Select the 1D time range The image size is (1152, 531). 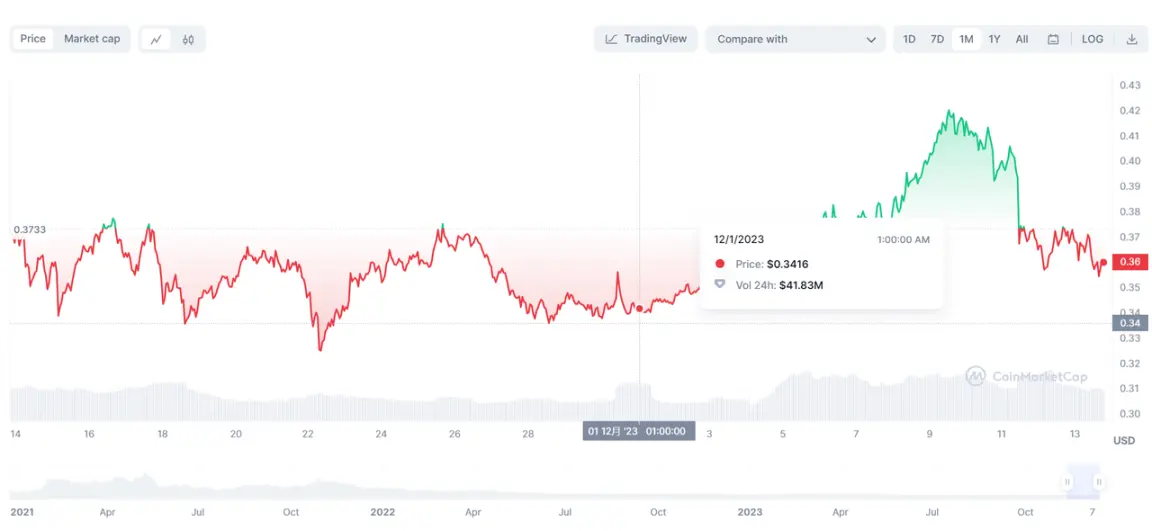(909, 39)
